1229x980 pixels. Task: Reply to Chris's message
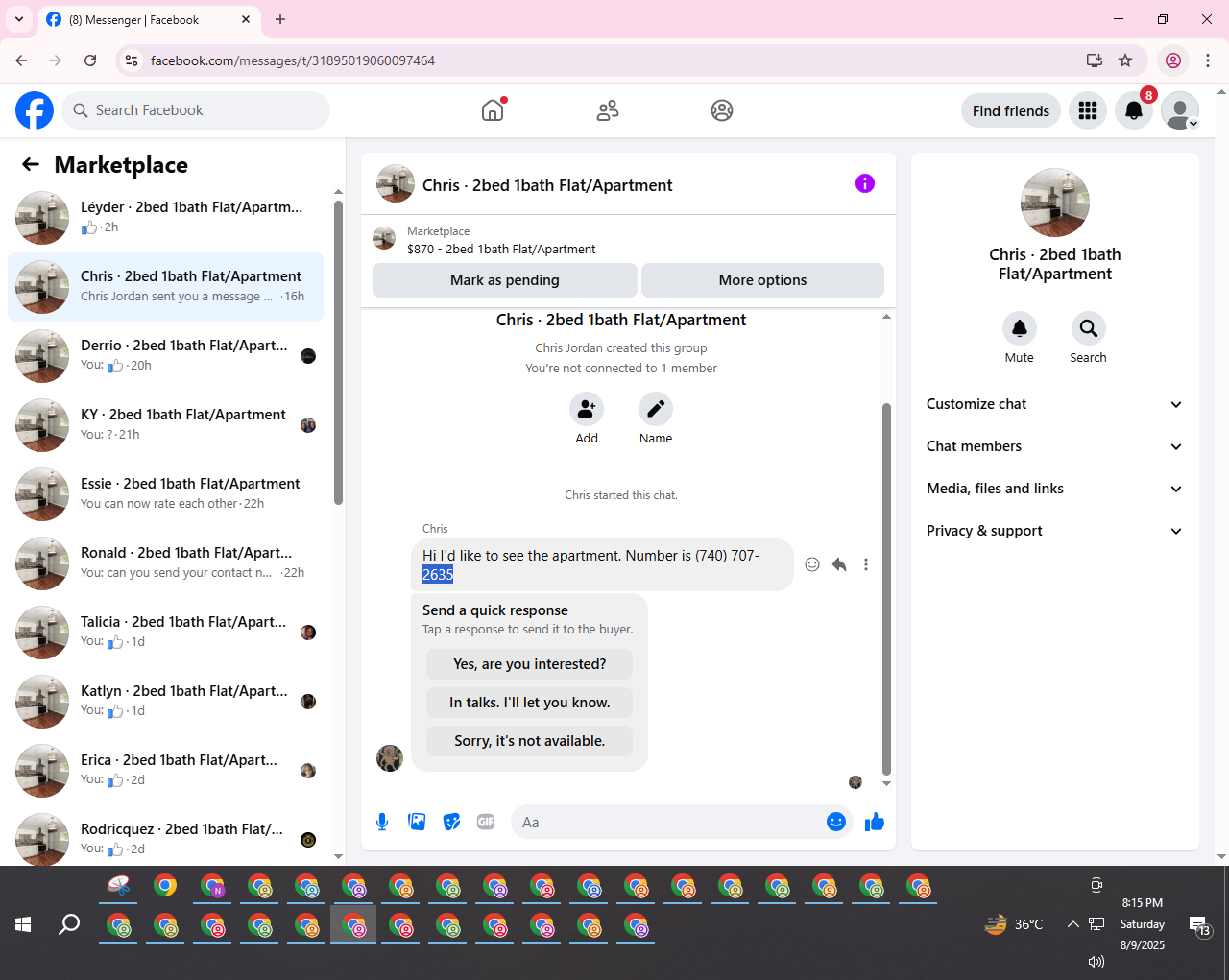click(839, 564)
